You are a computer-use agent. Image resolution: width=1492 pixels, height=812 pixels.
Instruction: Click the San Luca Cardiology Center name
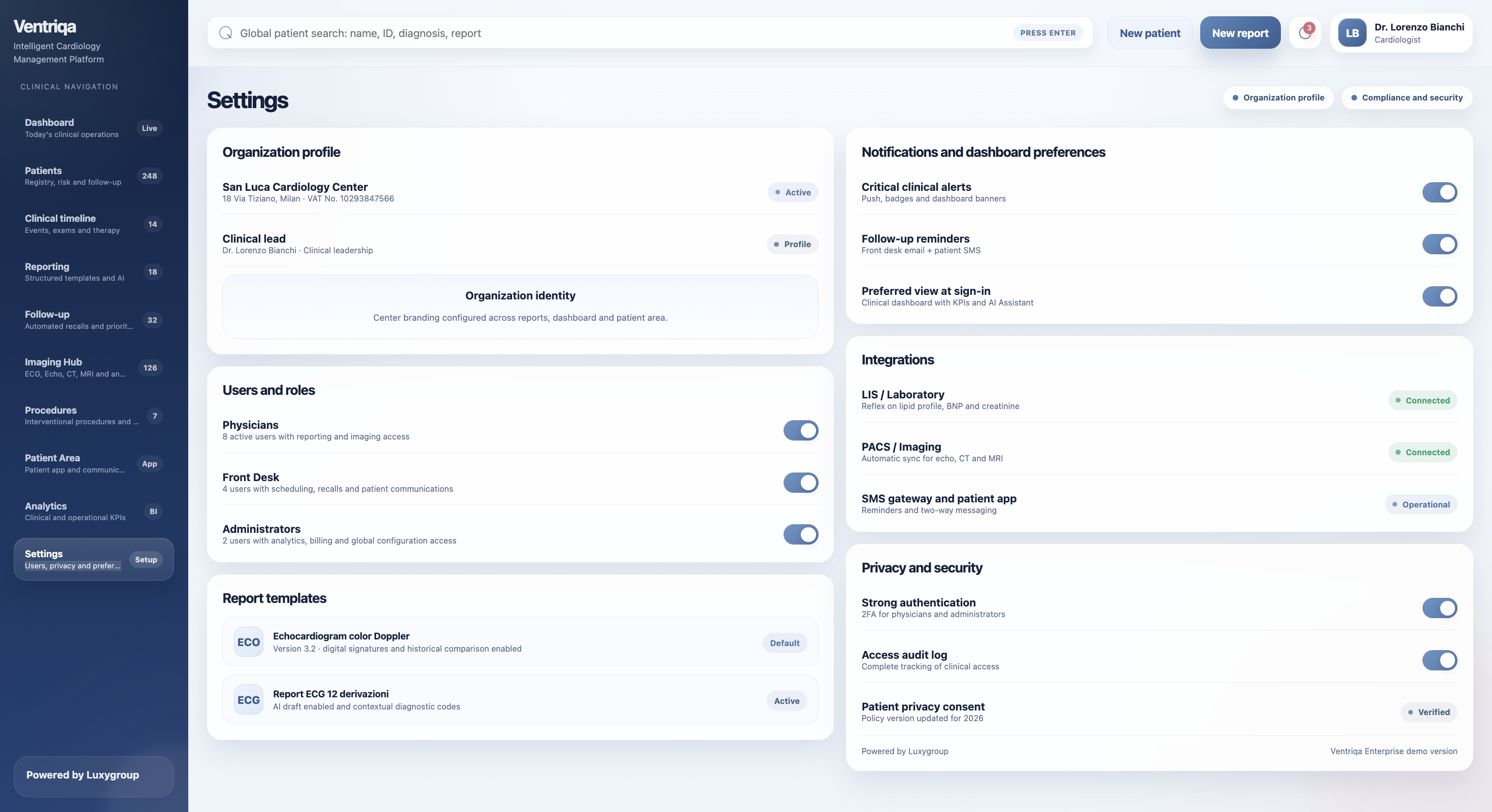295,186
